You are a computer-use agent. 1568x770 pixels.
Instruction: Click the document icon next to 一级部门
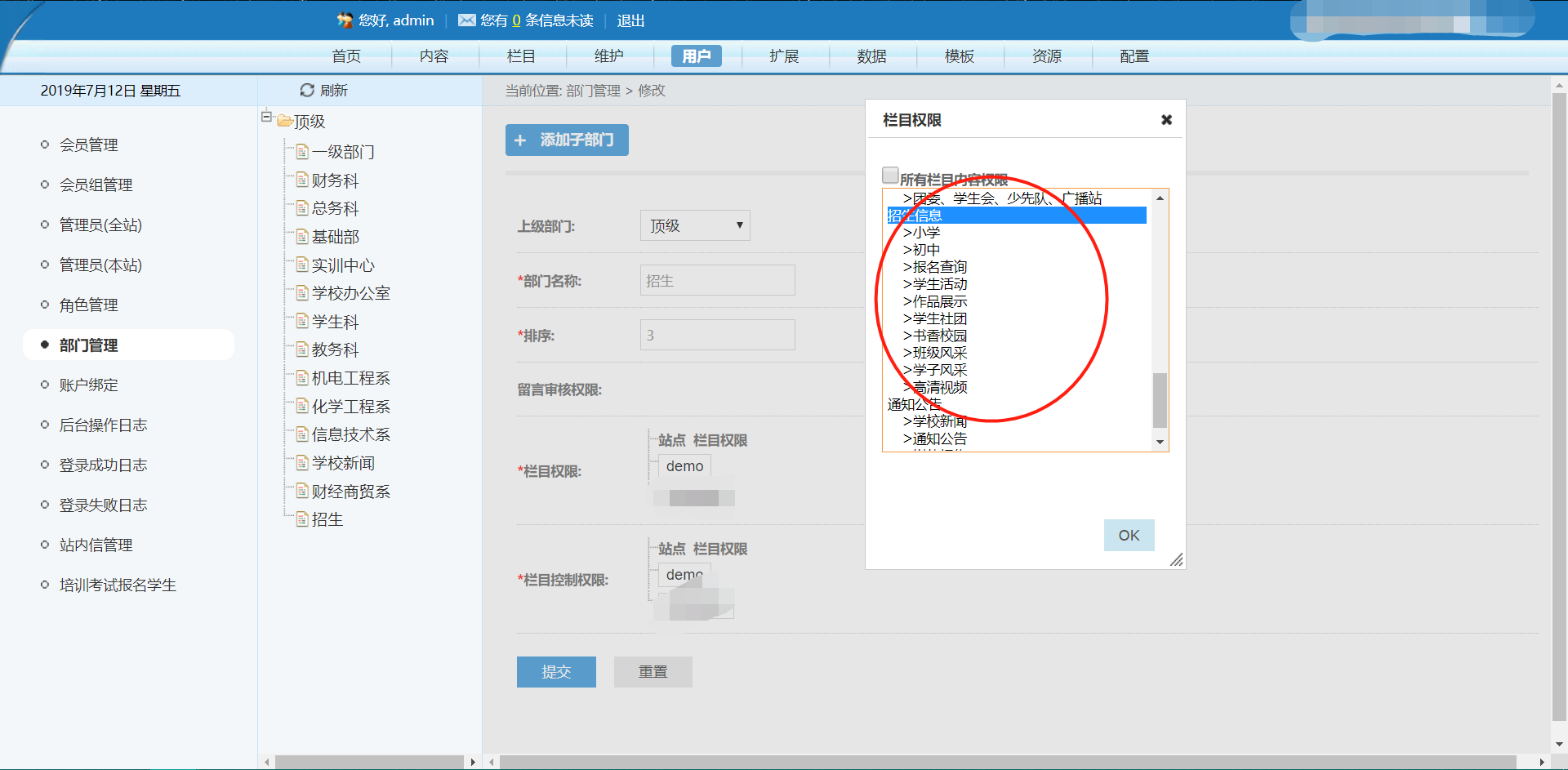pos(302,151)
